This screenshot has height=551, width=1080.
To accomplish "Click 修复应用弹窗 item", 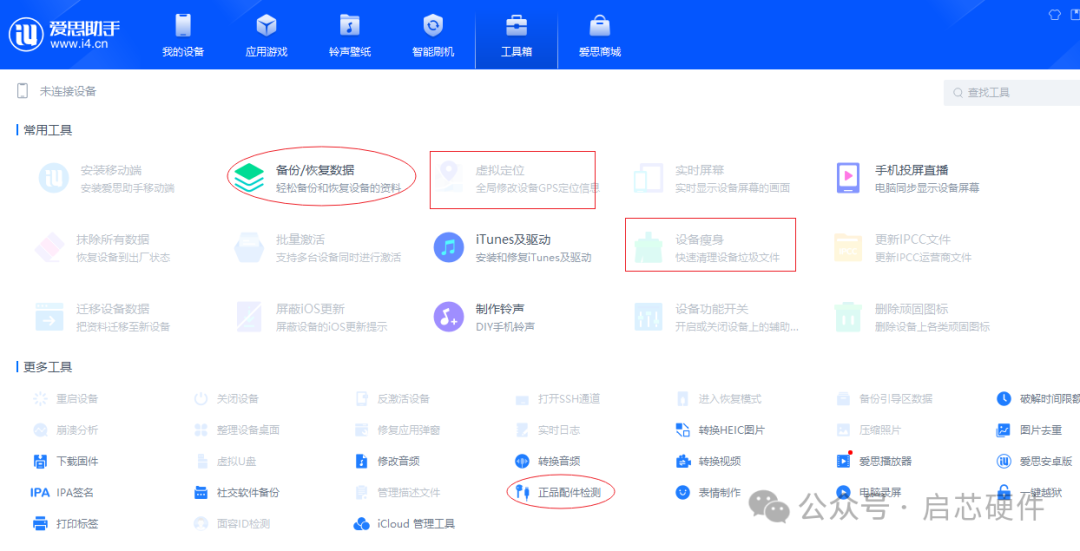I will [x=397, y=430].
